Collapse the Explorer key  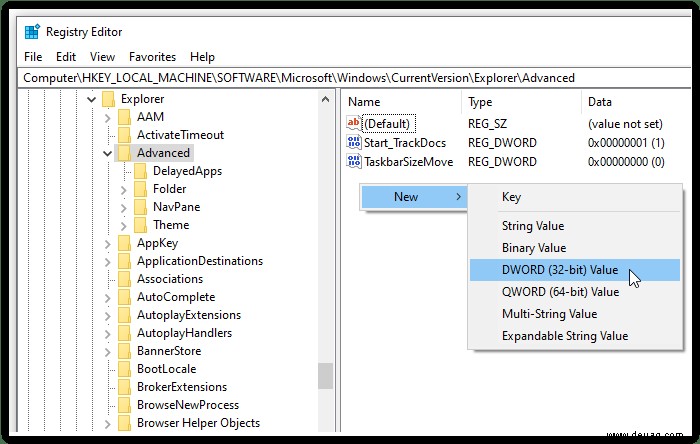92,100
